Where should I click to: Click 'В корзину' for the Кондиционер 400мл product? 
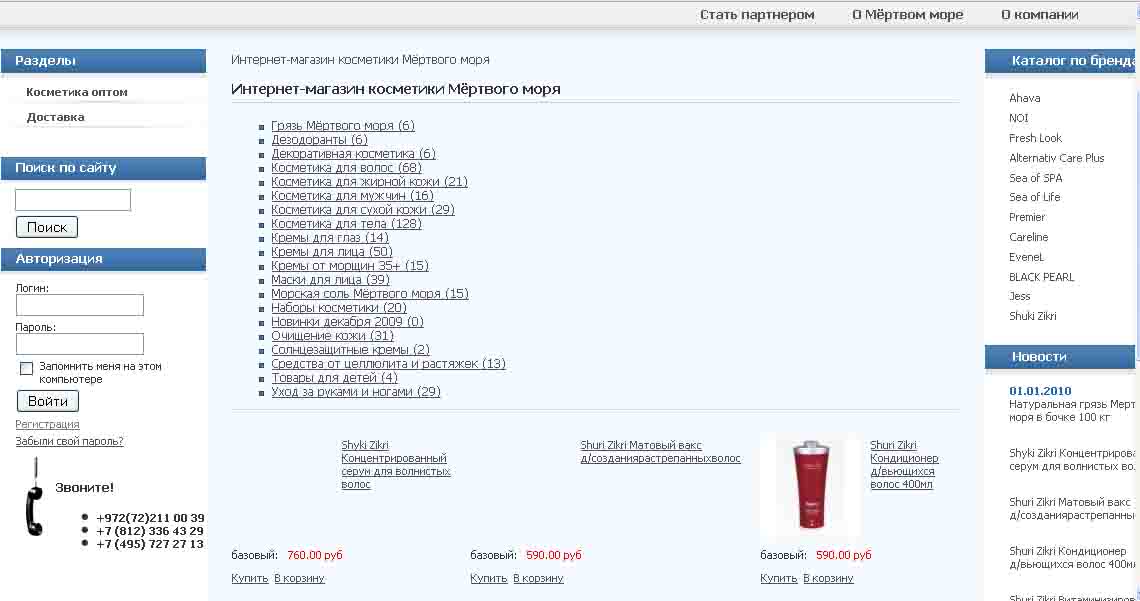[x=828, y=578]
